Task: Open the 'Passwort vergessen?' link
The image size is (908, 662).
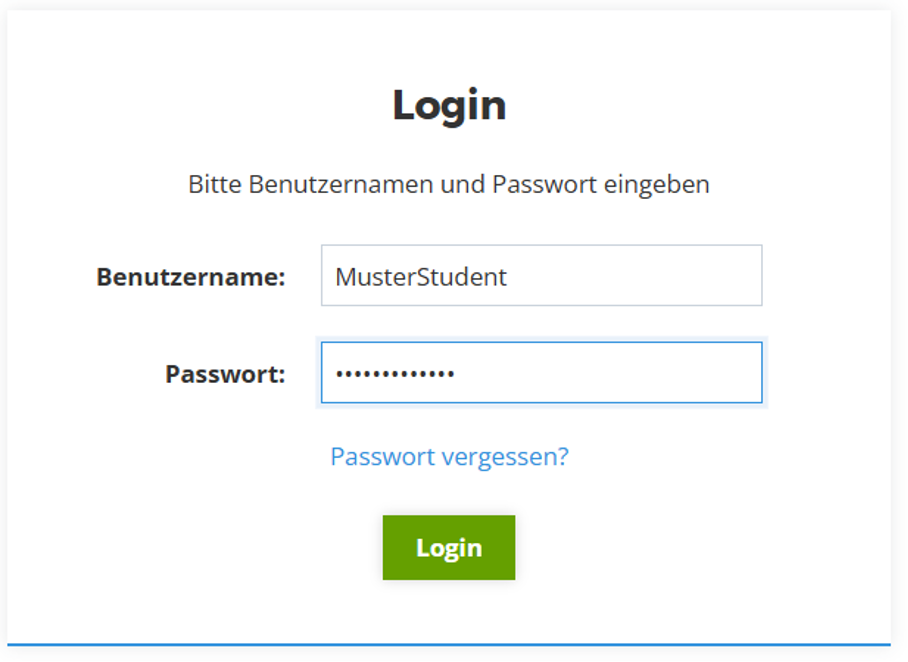Action: [x=449, y=457]
